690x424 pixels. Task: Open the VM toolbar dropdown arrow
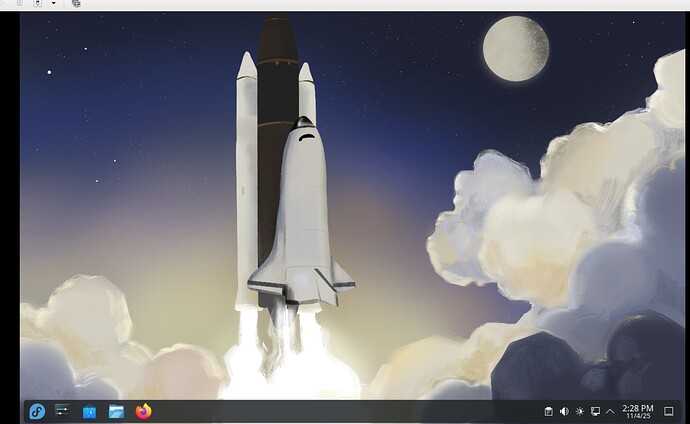(54, 3)
